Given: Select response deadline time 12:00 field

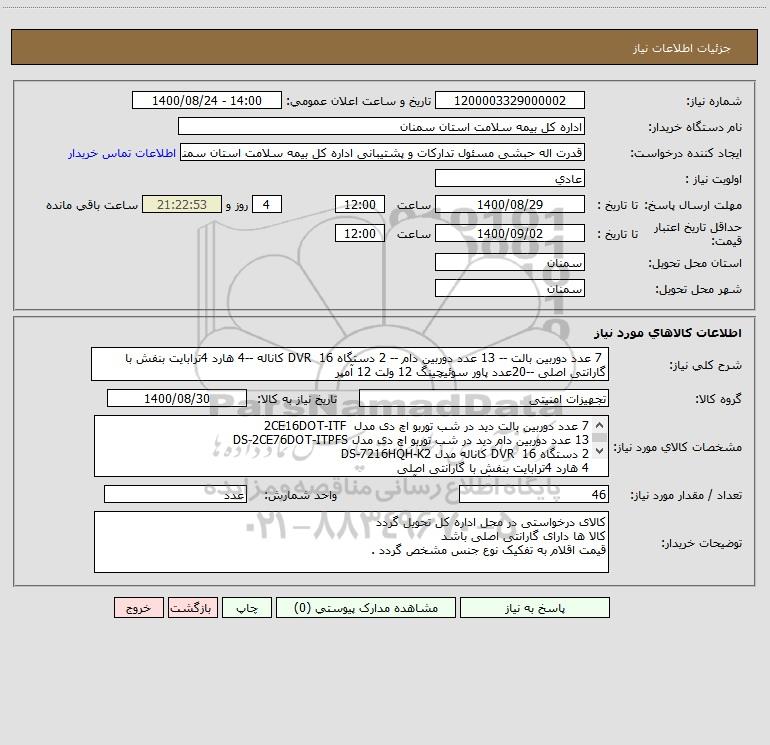Looking at the screenshot, I should click(359, 204).
